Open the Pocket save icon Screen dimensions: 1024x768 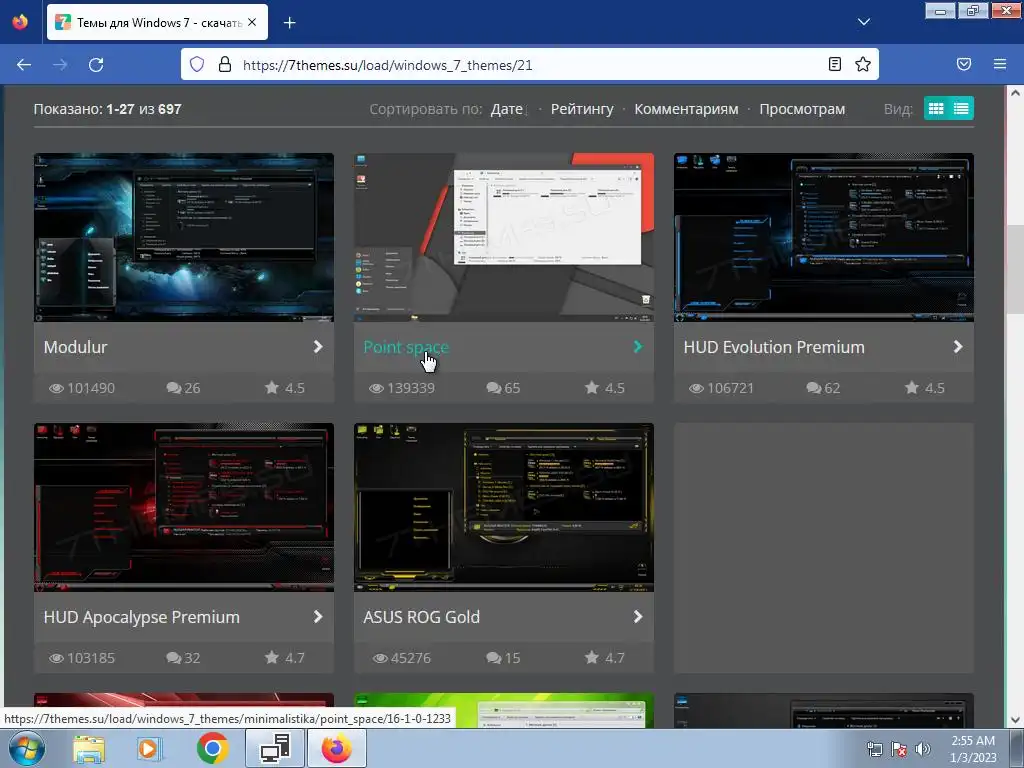964,64
